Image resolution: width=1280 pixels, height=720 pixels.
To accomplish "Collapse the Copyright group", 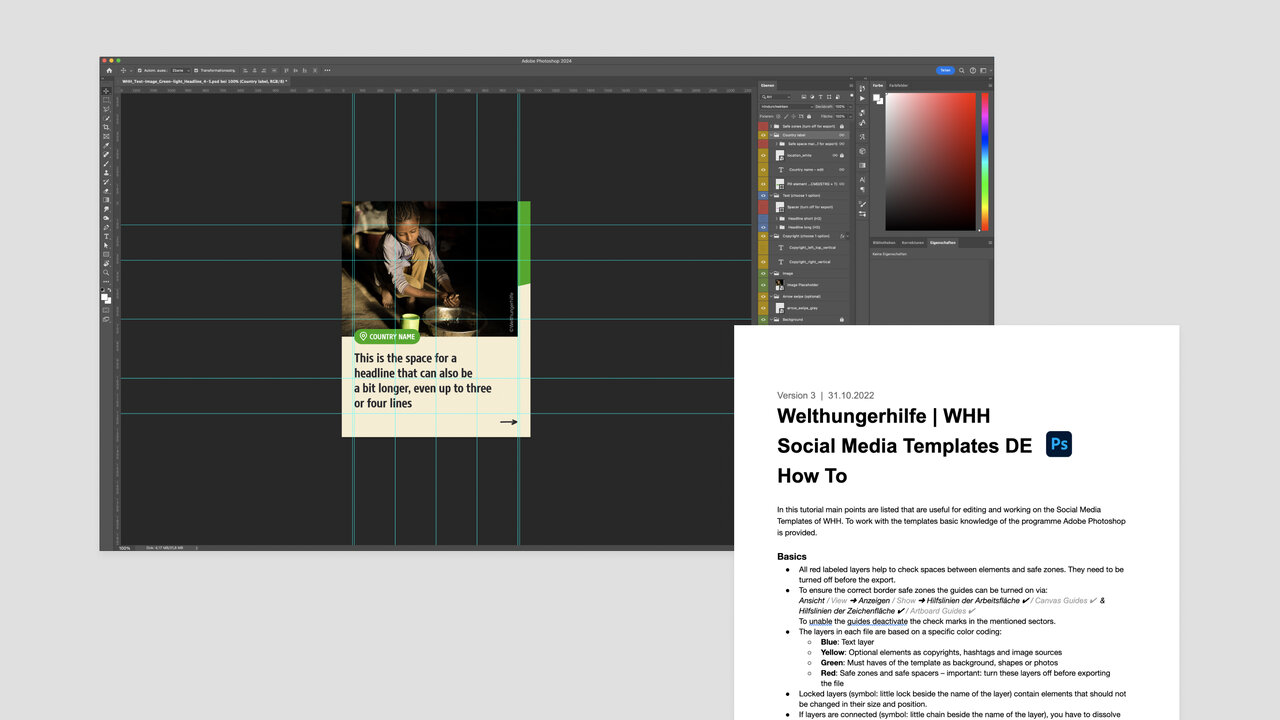I will coord(771,236).
